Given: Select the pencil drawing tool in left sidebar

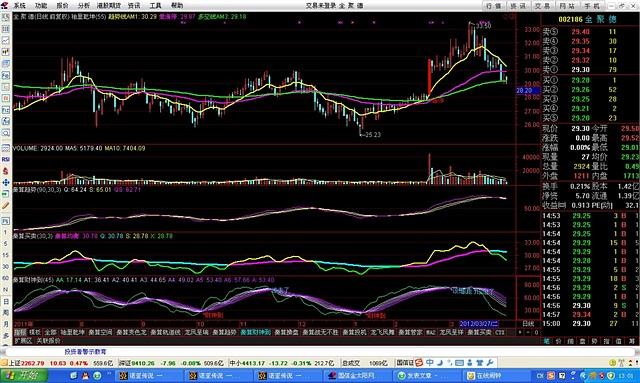Looking at the screenshot, I should point(6,205).
